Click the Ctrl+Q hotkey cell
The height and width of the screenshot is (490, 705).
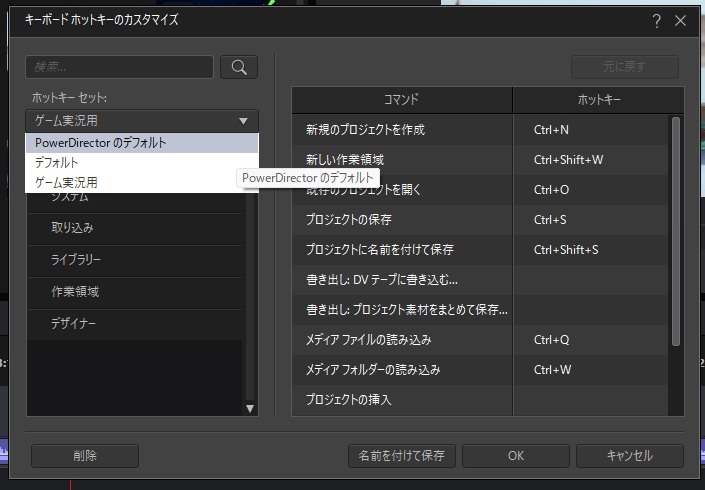(591, 340)
